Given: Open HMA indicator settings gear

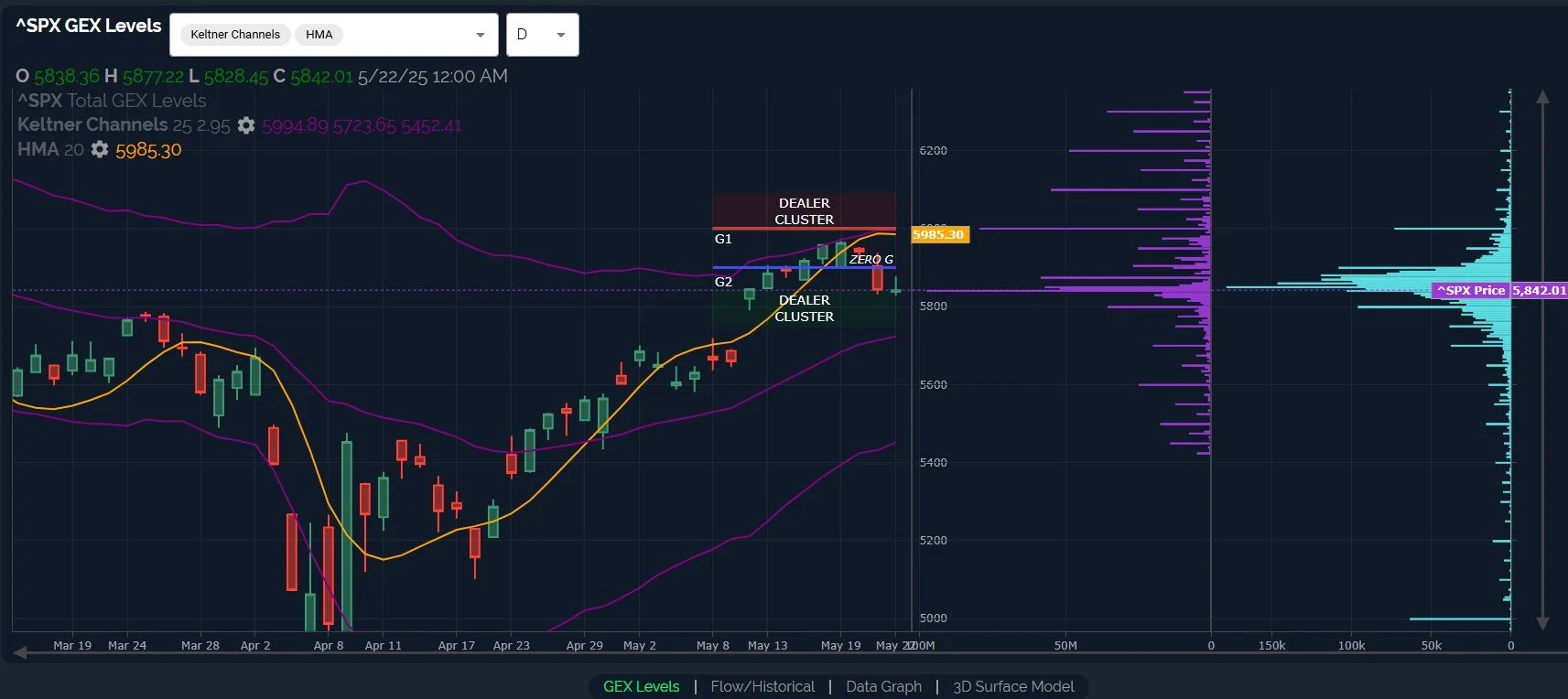Looking at the screenshot, I should pos(100,149).
